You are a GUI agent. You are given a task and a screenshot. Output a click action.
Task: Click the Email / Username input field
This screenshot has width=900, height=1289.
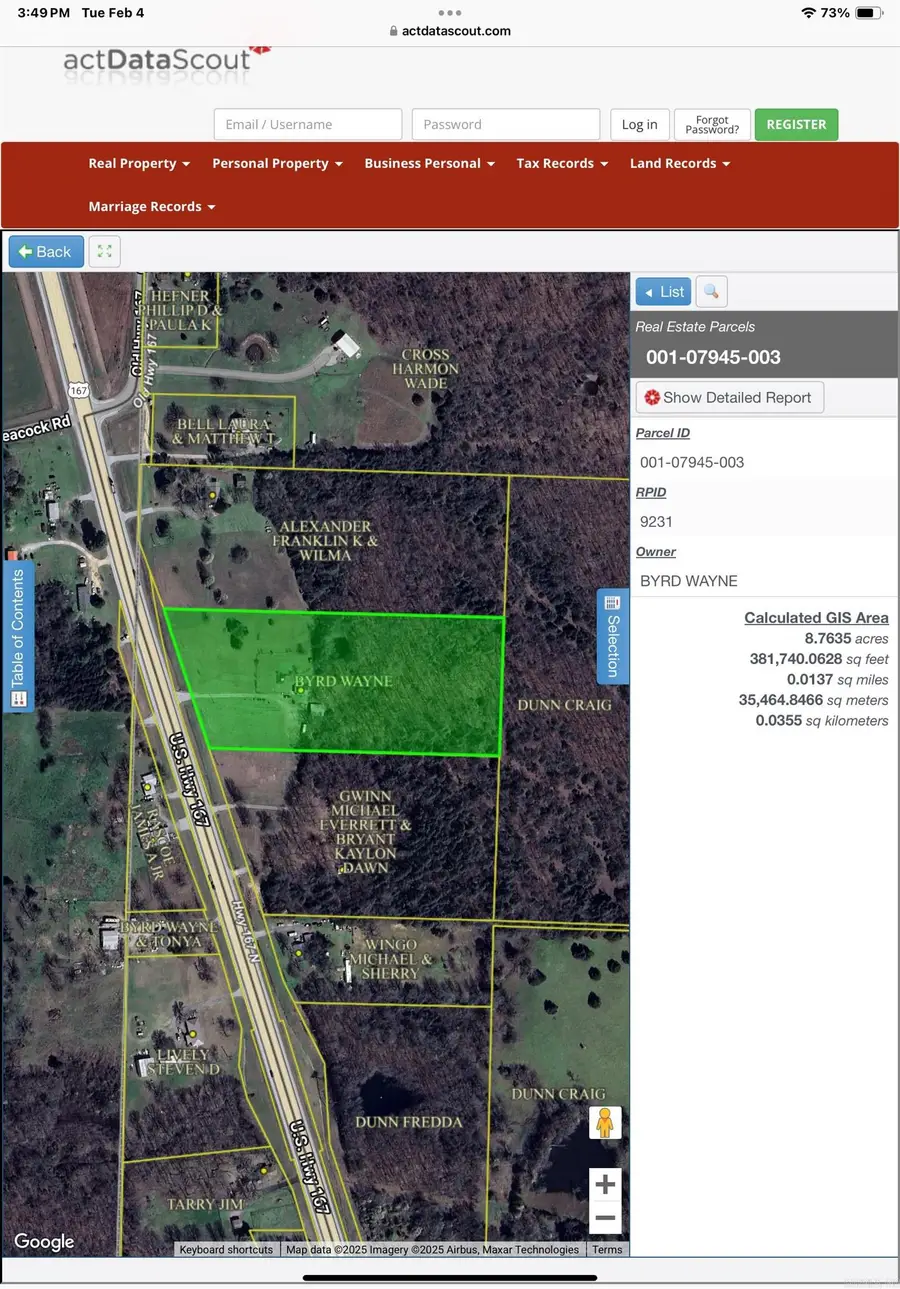[307, 124]
